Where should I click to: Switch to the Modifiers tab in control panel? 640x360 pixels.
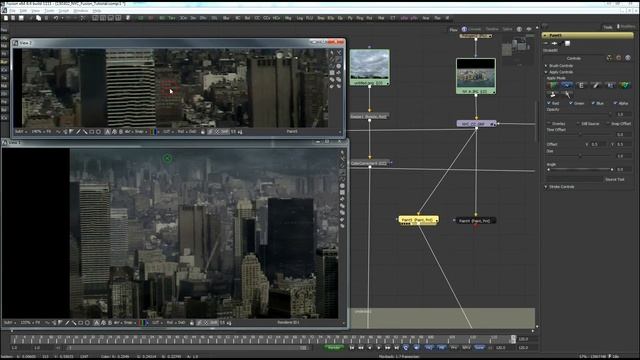coord(627,27)
